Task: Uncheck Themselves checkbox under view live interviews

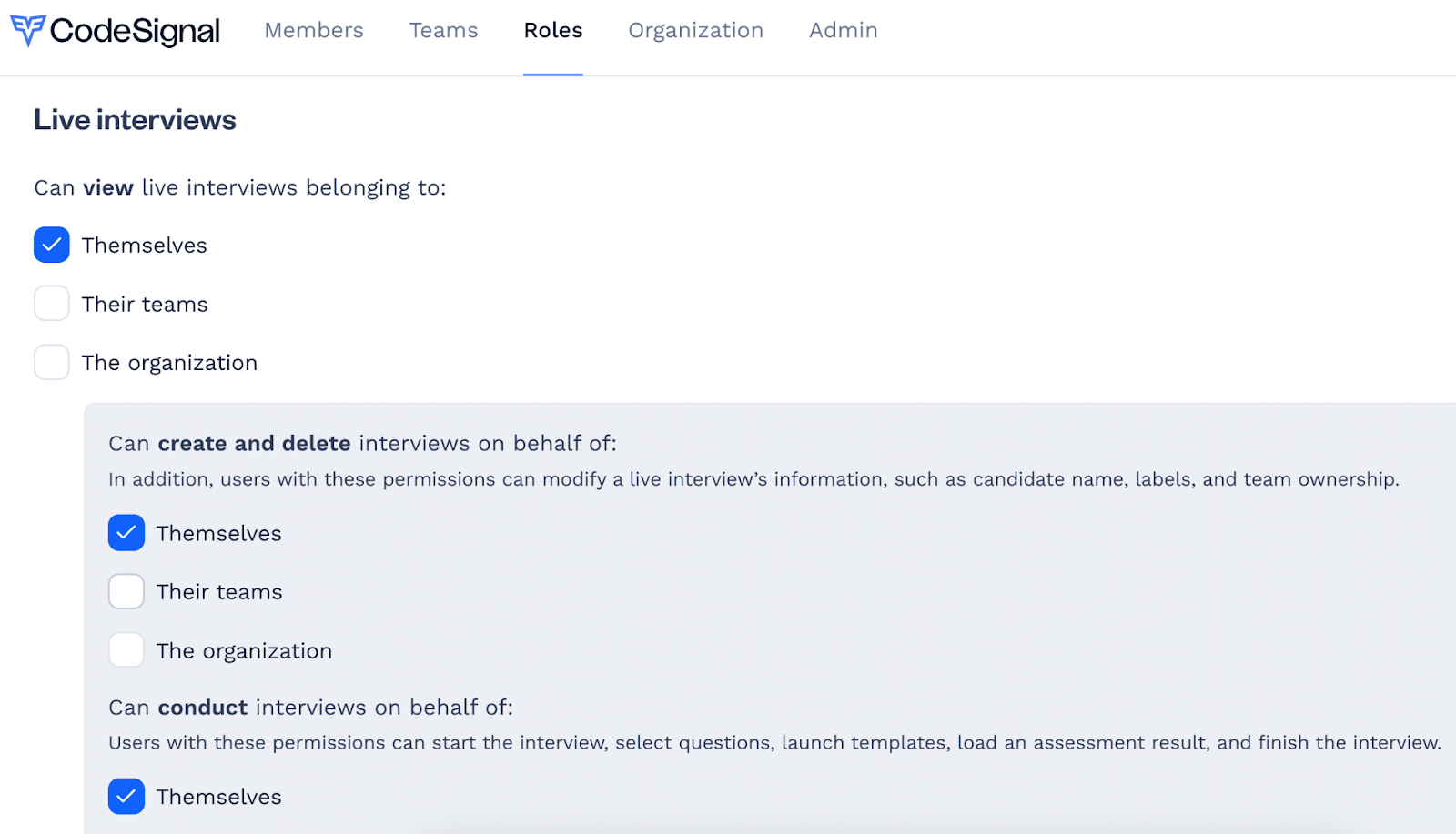Action: [x=52, y=245]
